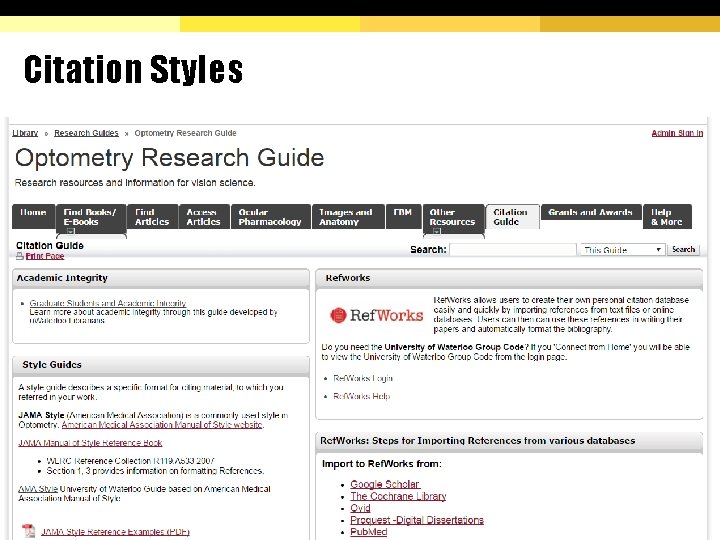Click the Citation Guide heading below the tabs
This screenshot has width=720, height=540.
tap(50, 245)
